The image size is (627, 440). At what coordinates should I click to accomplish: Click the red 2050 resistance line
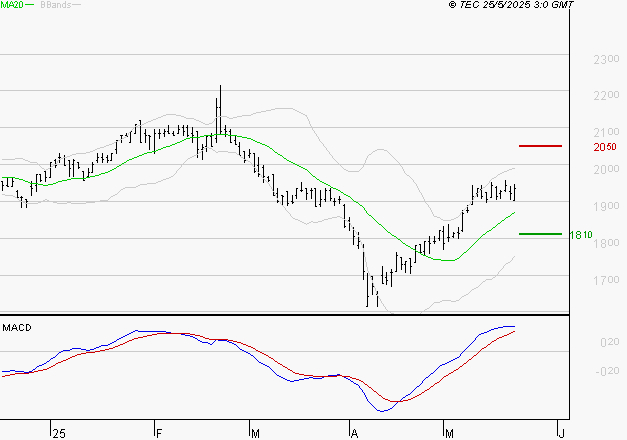(x=540, y=146)
